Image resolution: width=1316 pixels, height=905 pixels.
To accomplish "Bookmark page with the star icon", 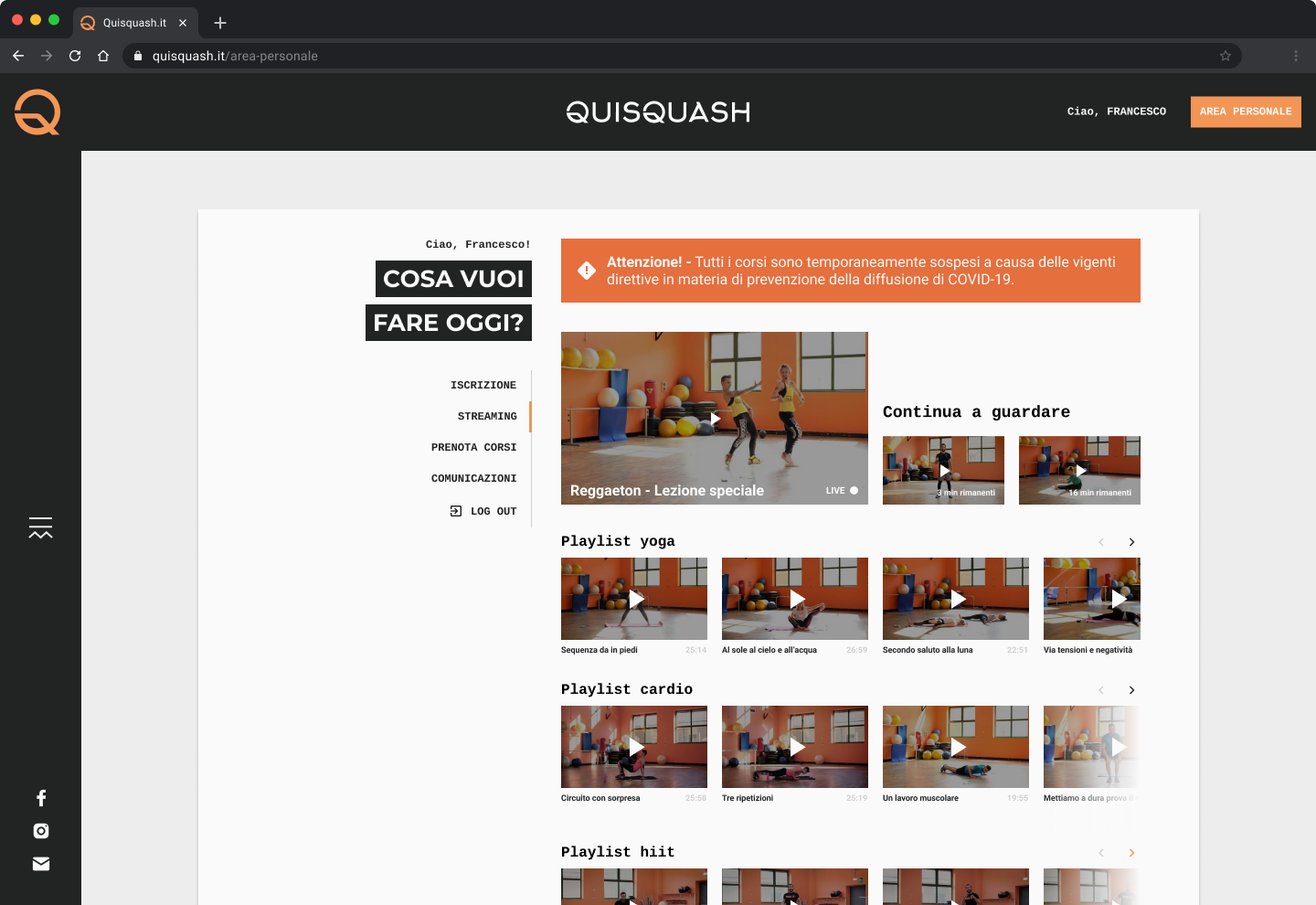I will (1226, 56).
